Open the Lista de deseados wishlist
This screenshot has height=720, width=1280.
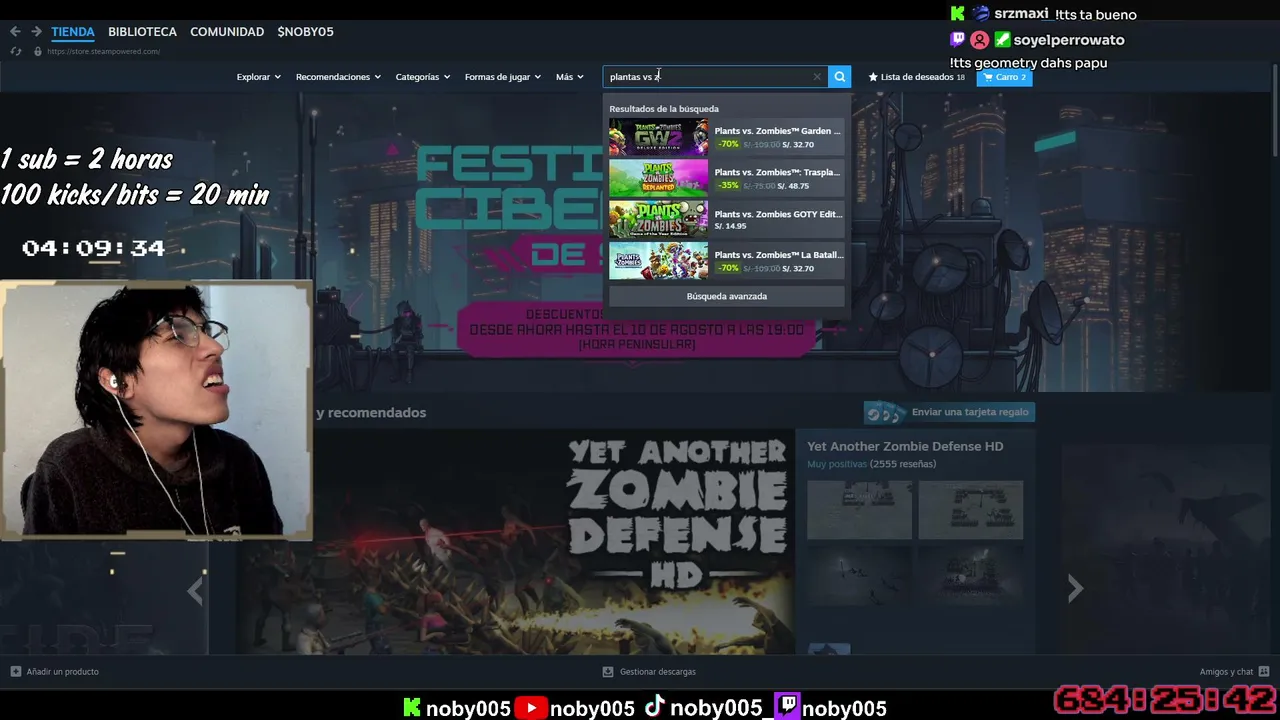[917, 77]
